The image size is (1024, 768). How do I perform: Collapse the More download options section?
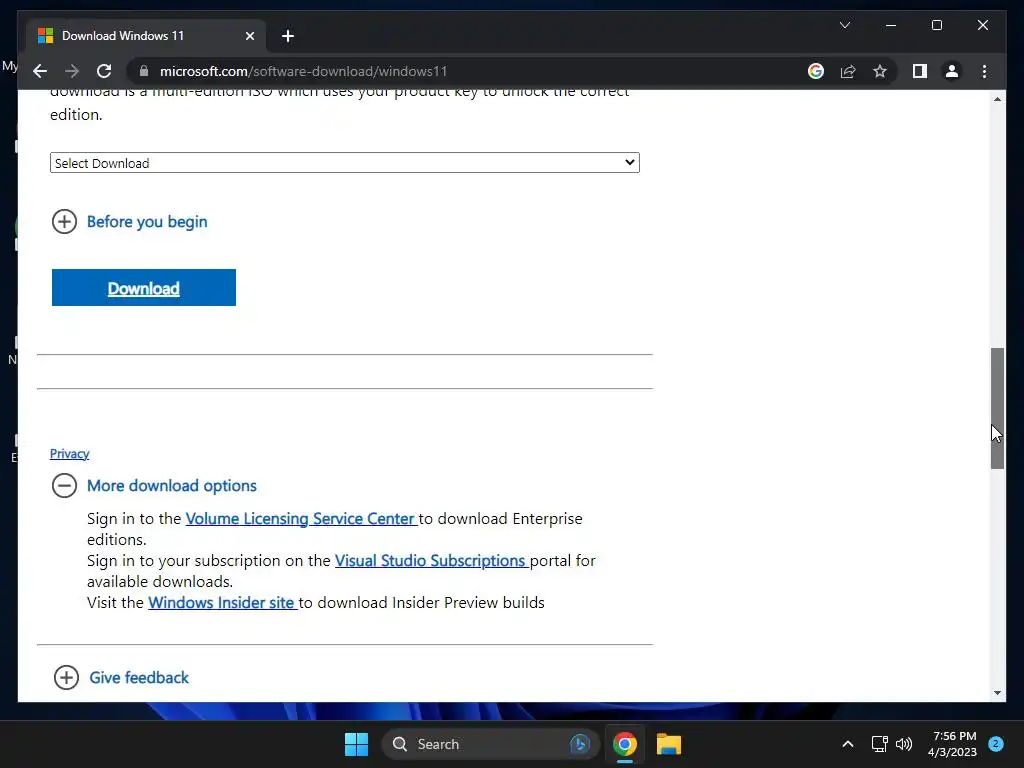pyautogui.click(x=154, y=485)
